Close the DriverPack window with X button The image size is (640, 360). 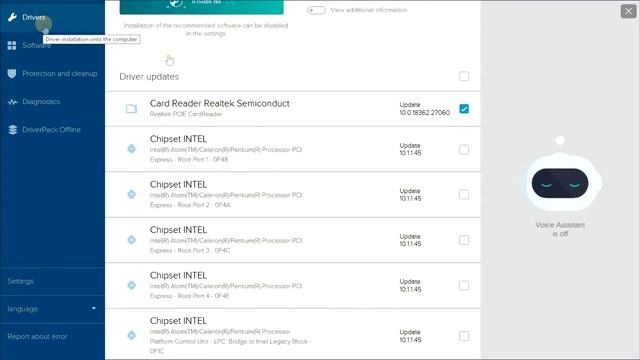pos(629,11)
